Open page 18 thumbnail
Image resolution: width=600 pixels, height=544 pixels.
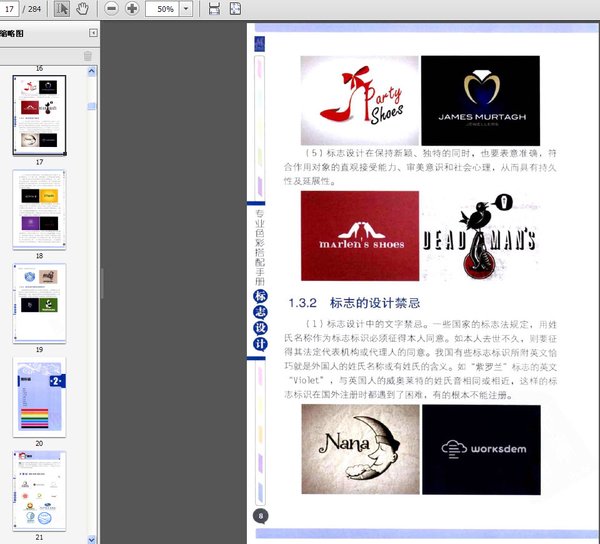(39, 210)
